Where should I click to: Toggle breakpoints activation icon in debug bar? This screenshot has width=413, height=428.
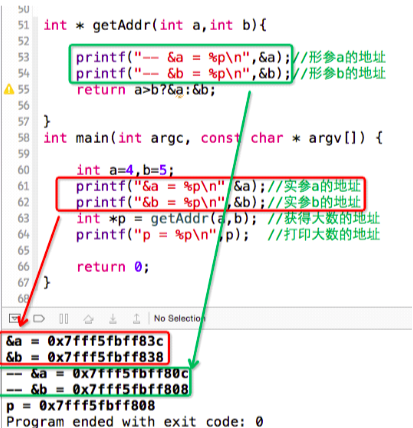coord(39,319)
